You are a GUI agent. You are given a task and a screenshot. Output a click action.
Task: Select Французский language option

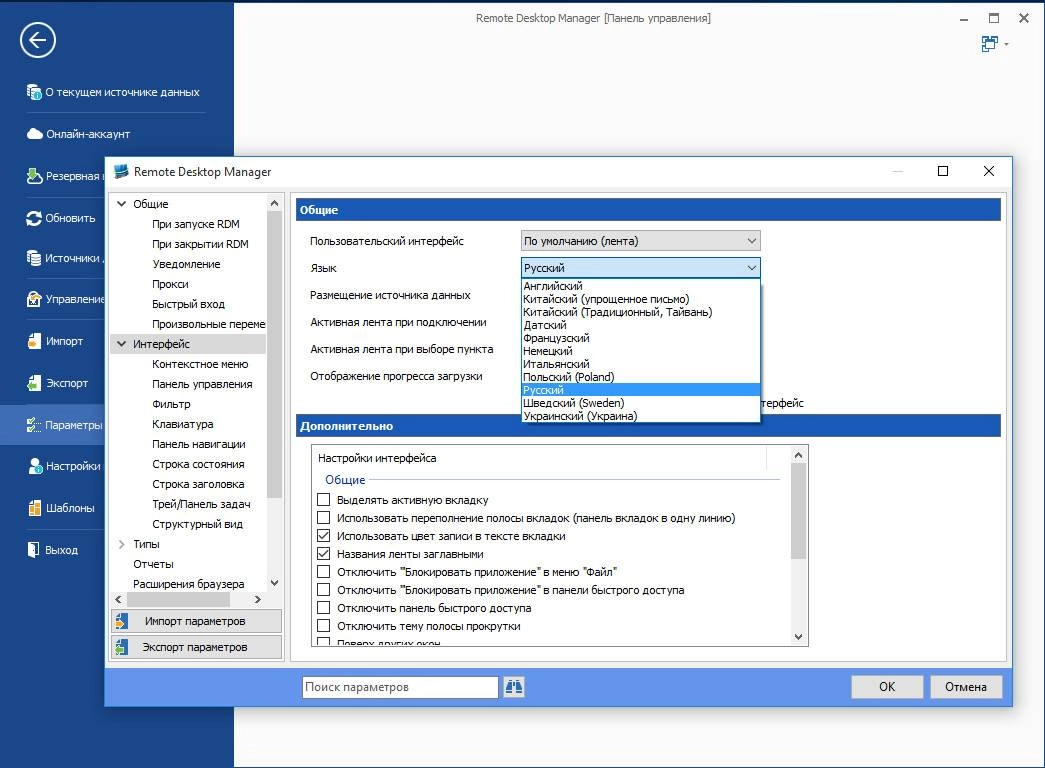coord(640,338)
